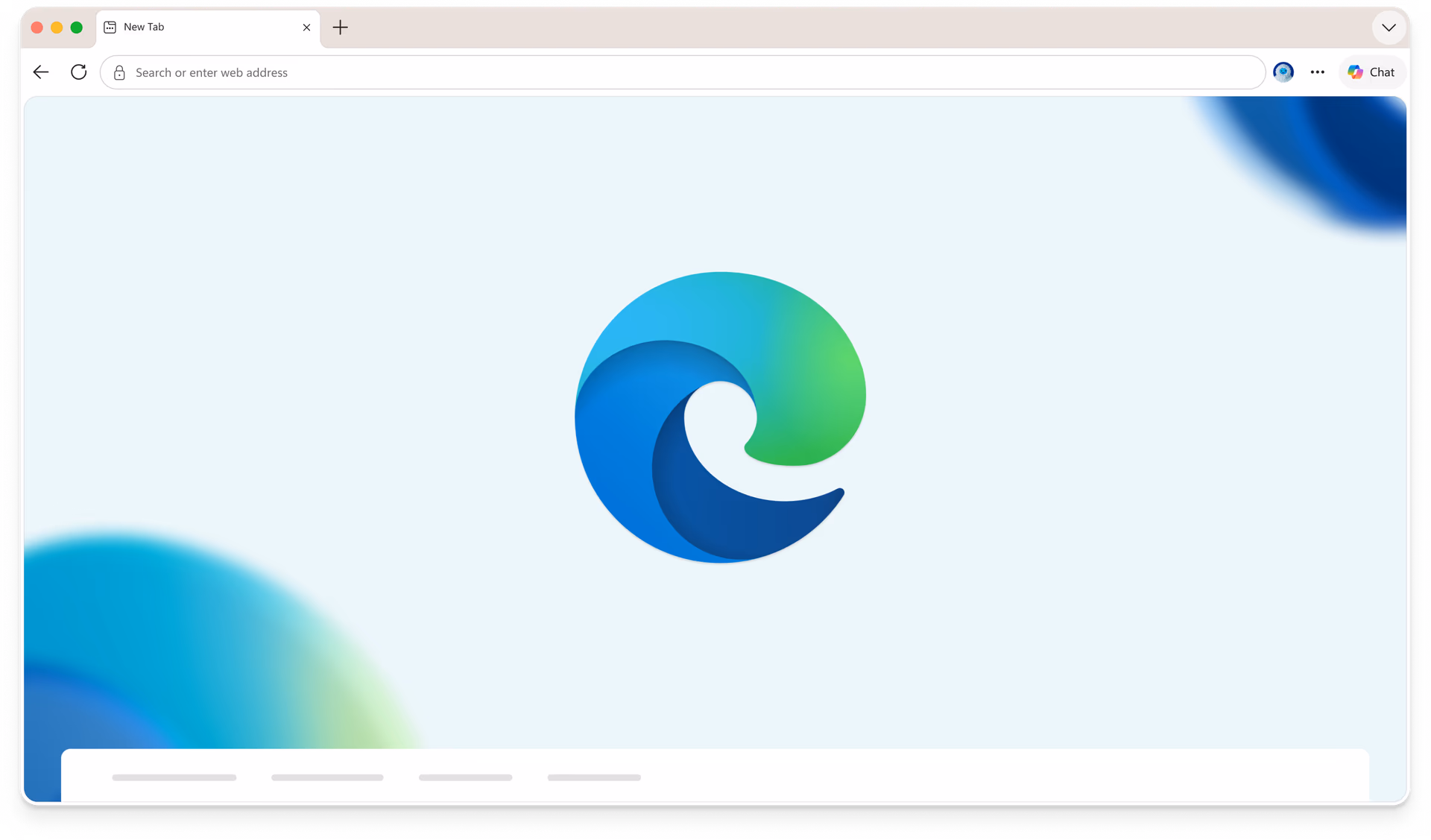This screenshot has width=1431, height=840.
Task: Select the third placeholder link in bottom panel
Action: pos(465,777)
